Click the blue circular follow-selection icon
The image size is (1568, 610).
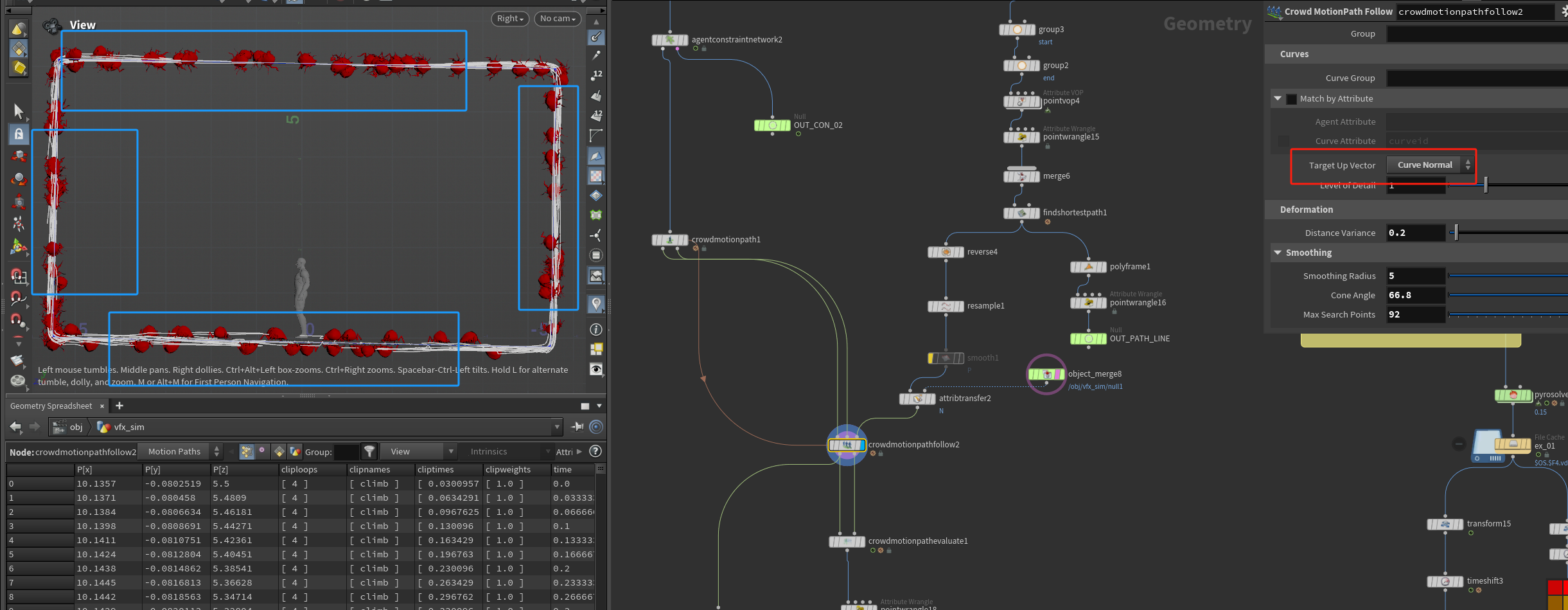[596, 426]
